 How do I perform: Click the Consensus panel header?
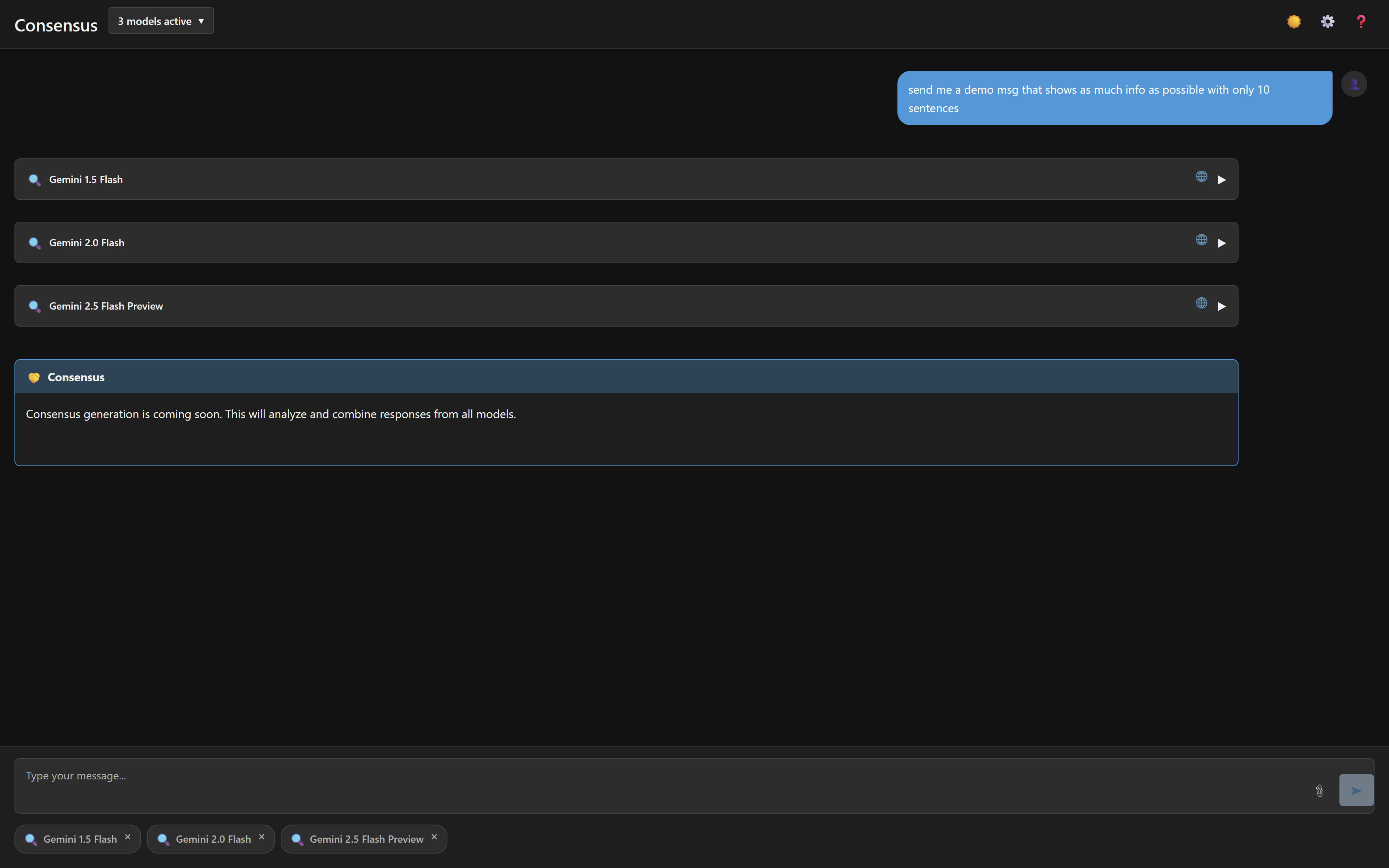coord(626,377)
